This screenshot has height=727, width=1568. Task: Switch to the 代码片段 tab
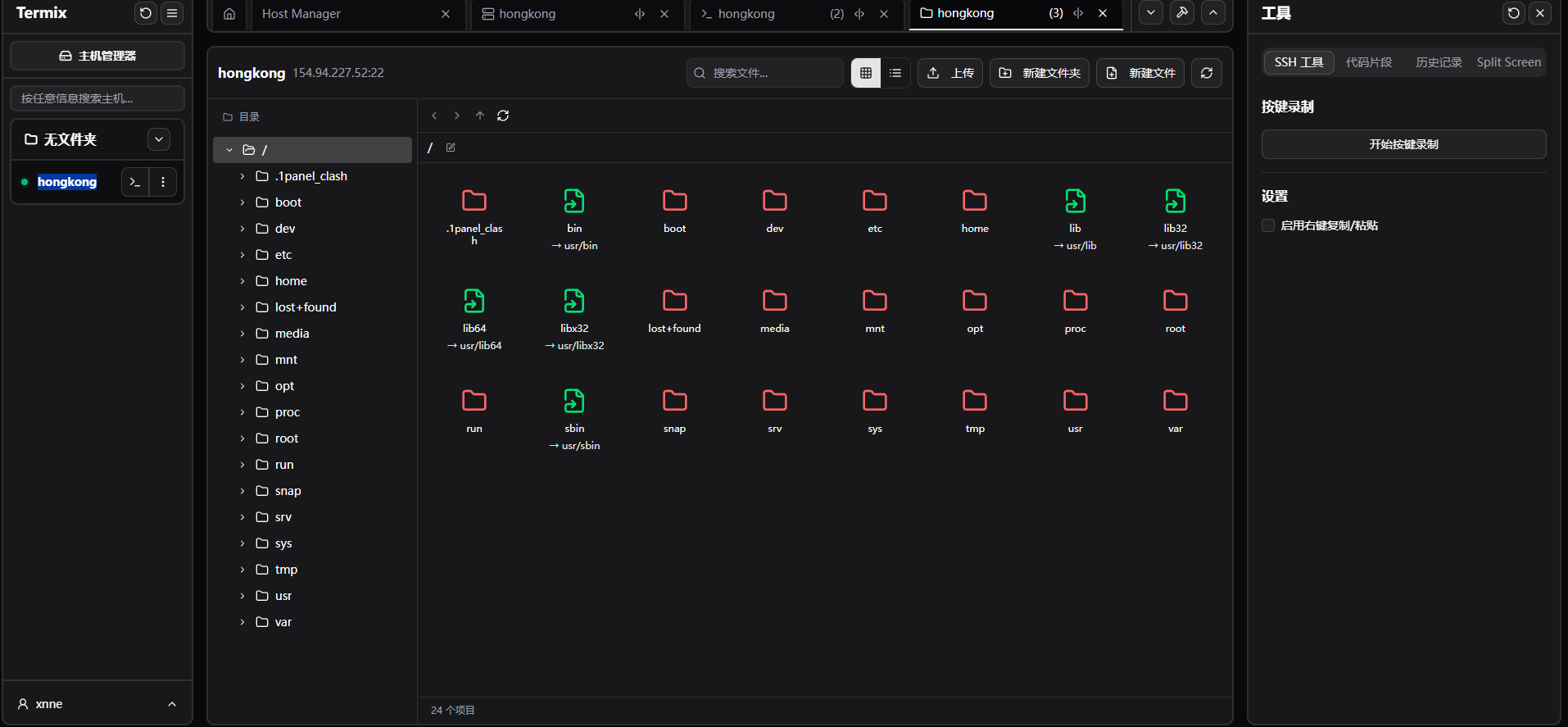click(x=1368, y=62)
